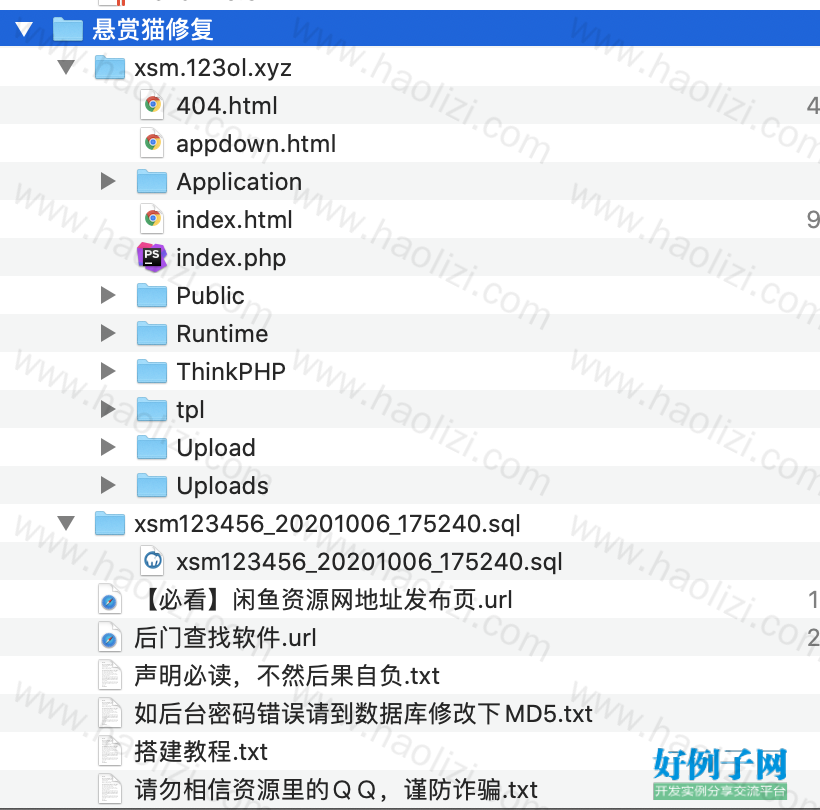Click the PhpStorm icon for index.php
The height and width of the screenshot is (810, 820).
click(152, 257)
